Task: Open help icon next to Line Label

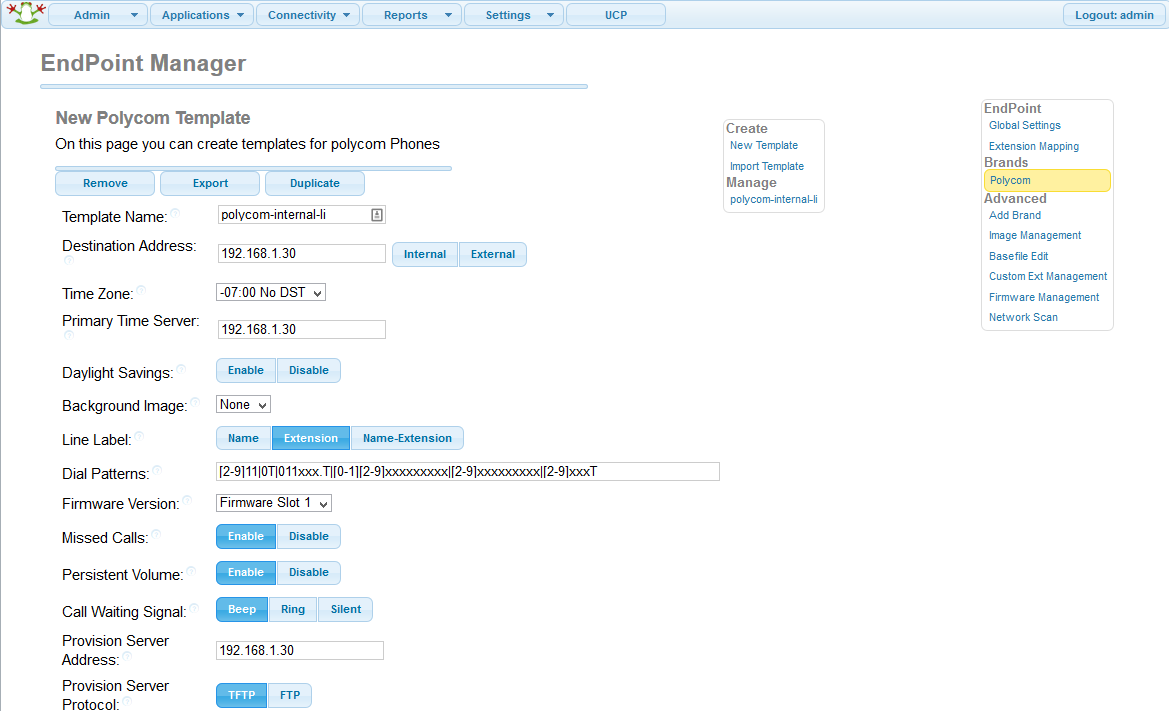Action: [139, 437]
